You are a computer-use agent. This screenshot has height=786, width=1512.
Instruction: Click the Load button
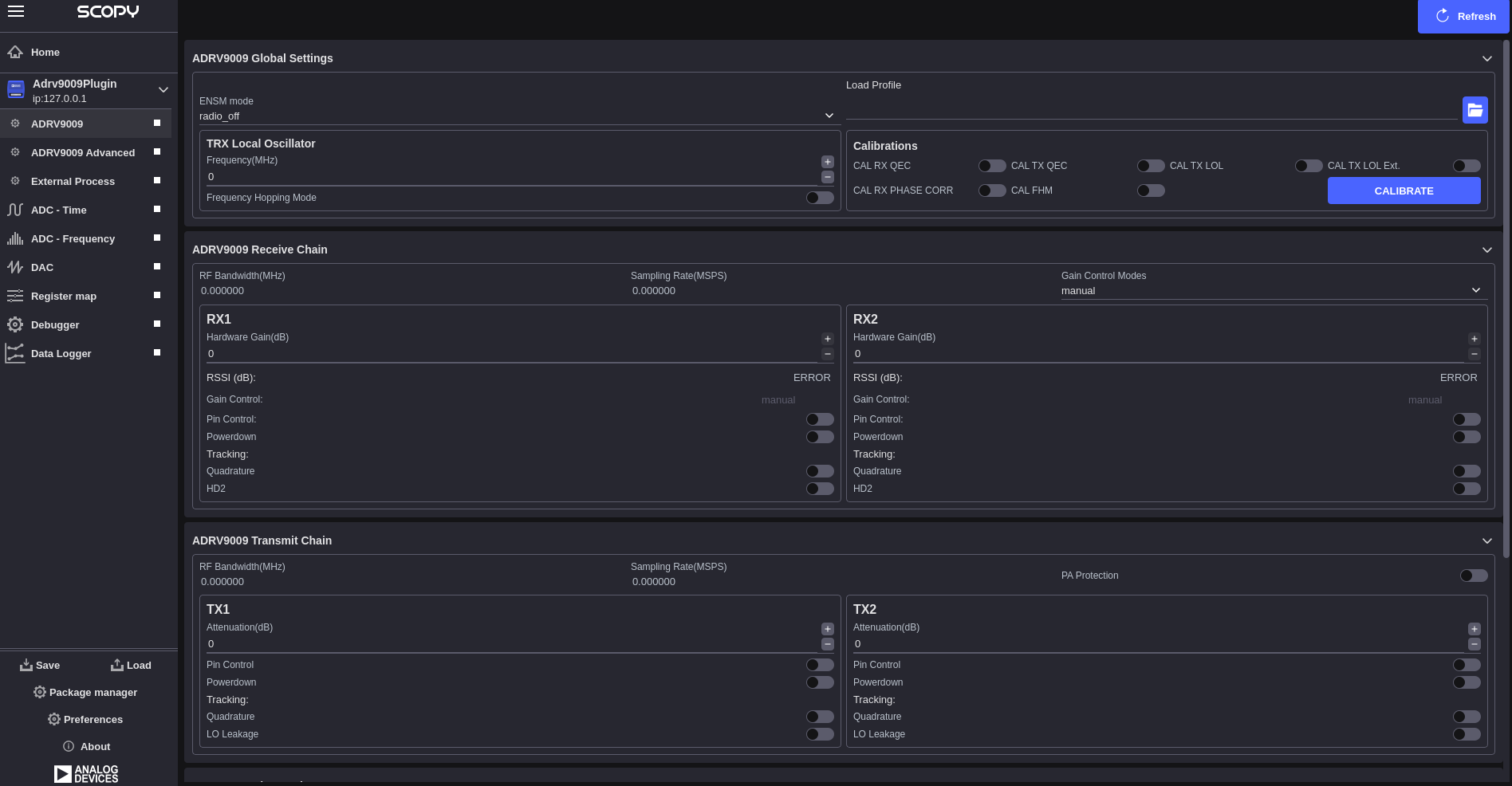click(x=131, y=665)
